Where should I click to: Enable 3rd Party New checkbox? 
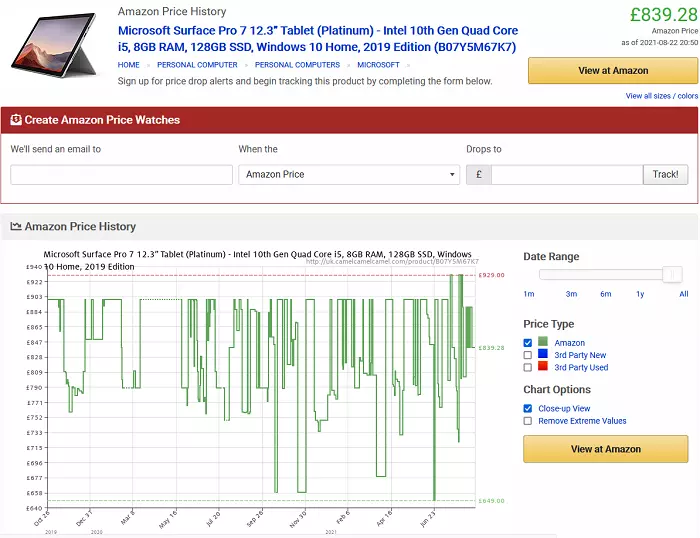528,355
